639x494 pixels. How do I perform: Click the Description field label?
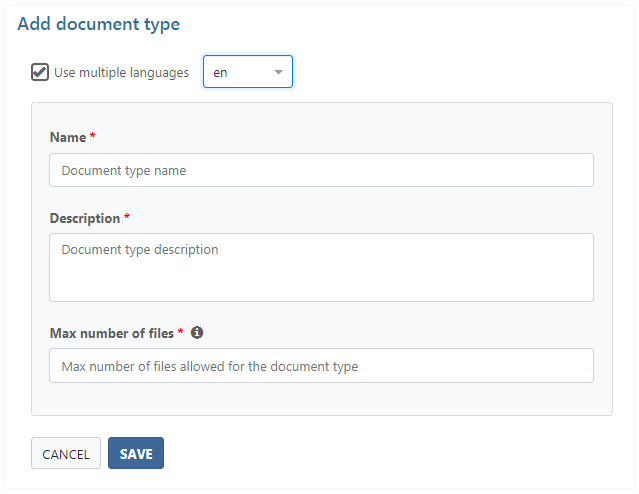click(x=84, y=218)
